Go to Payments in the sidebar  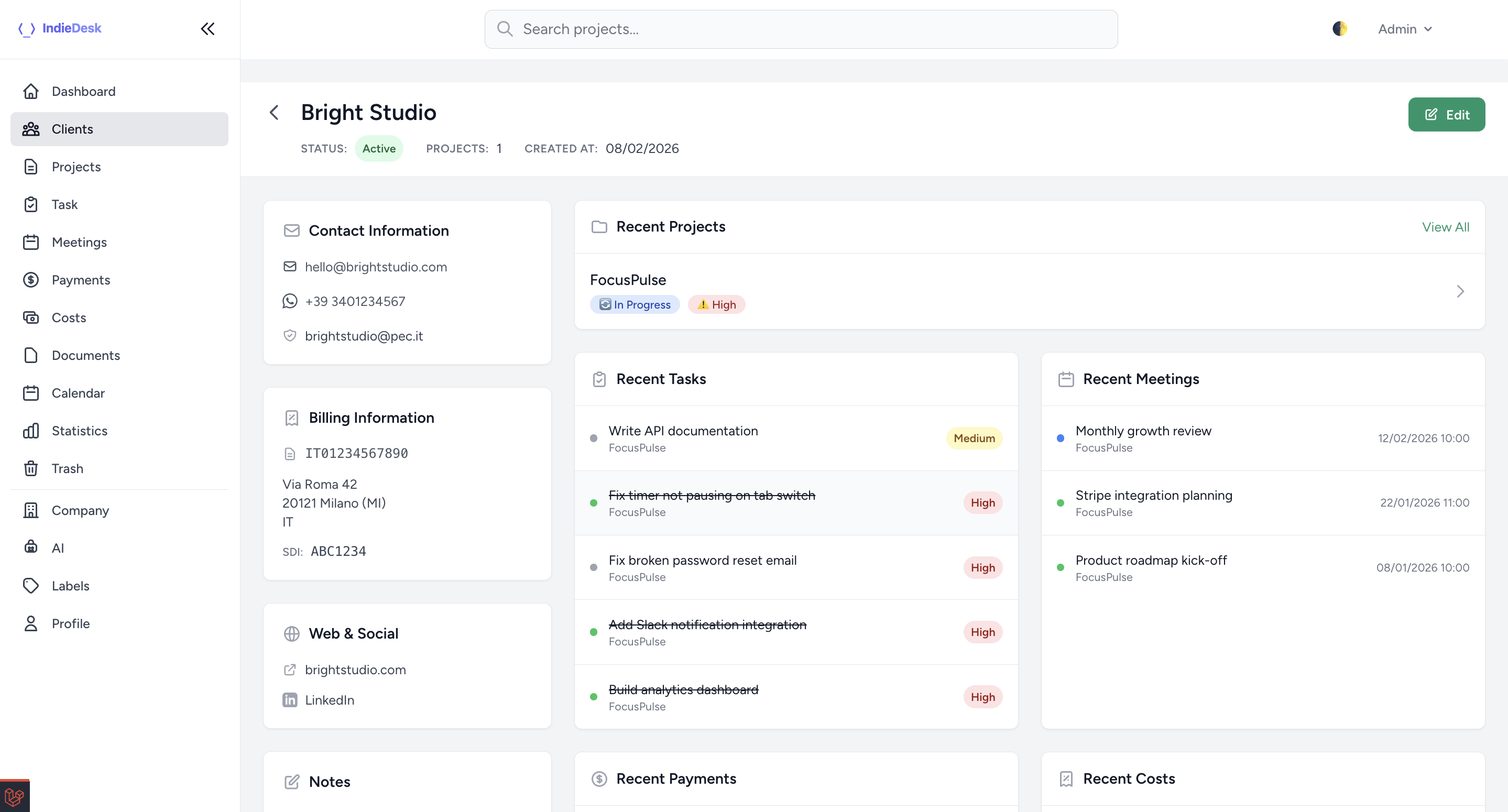pyautogui.click(x=80, y=280)
